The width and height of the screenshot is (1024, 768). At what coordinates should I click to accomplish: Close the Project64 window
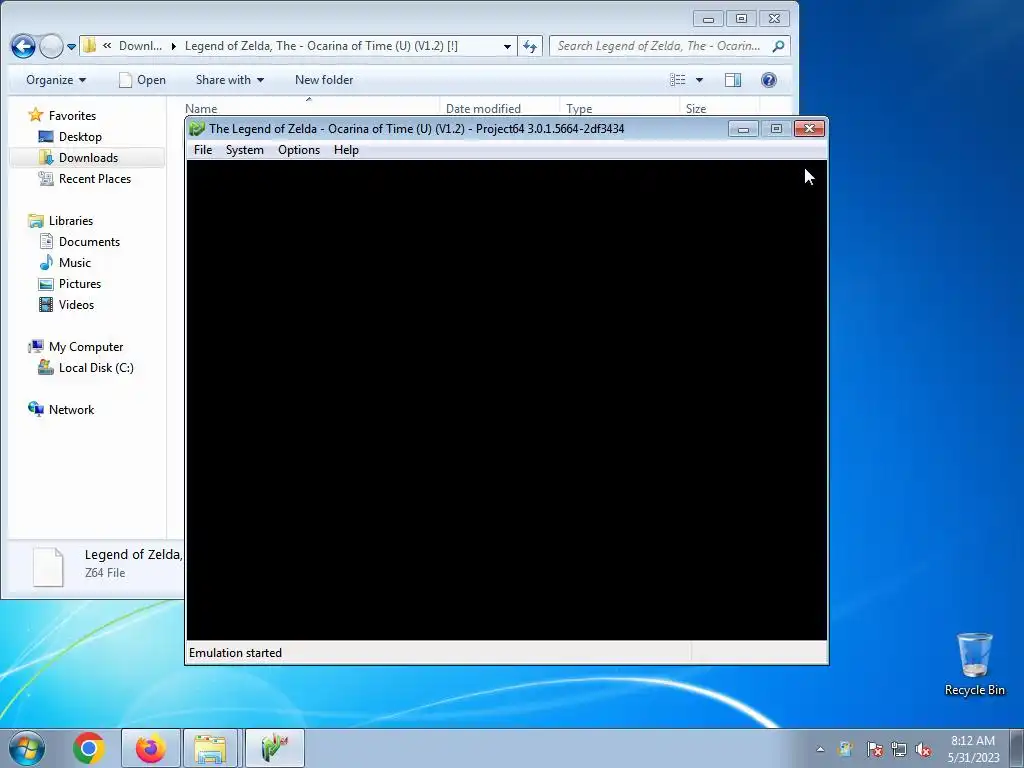tap(809, 129)
